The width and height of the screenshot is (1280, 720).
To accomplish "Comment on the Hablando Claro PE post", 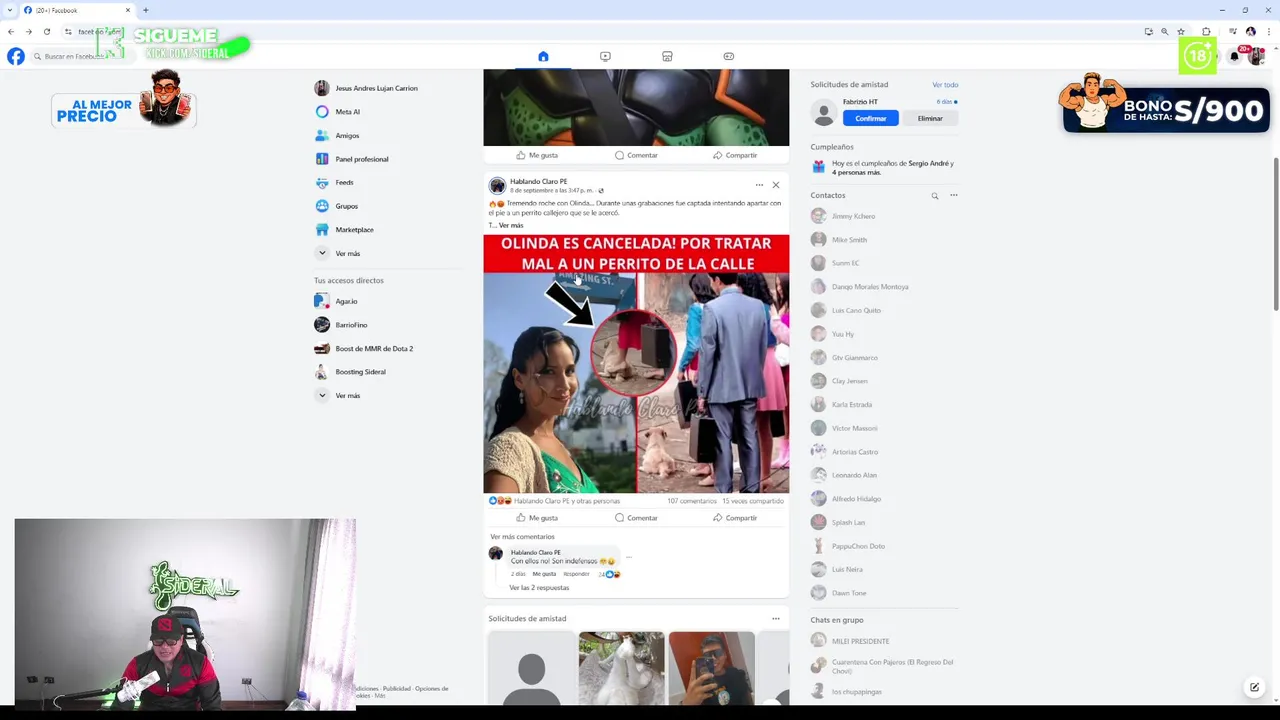I will [636, 518].
